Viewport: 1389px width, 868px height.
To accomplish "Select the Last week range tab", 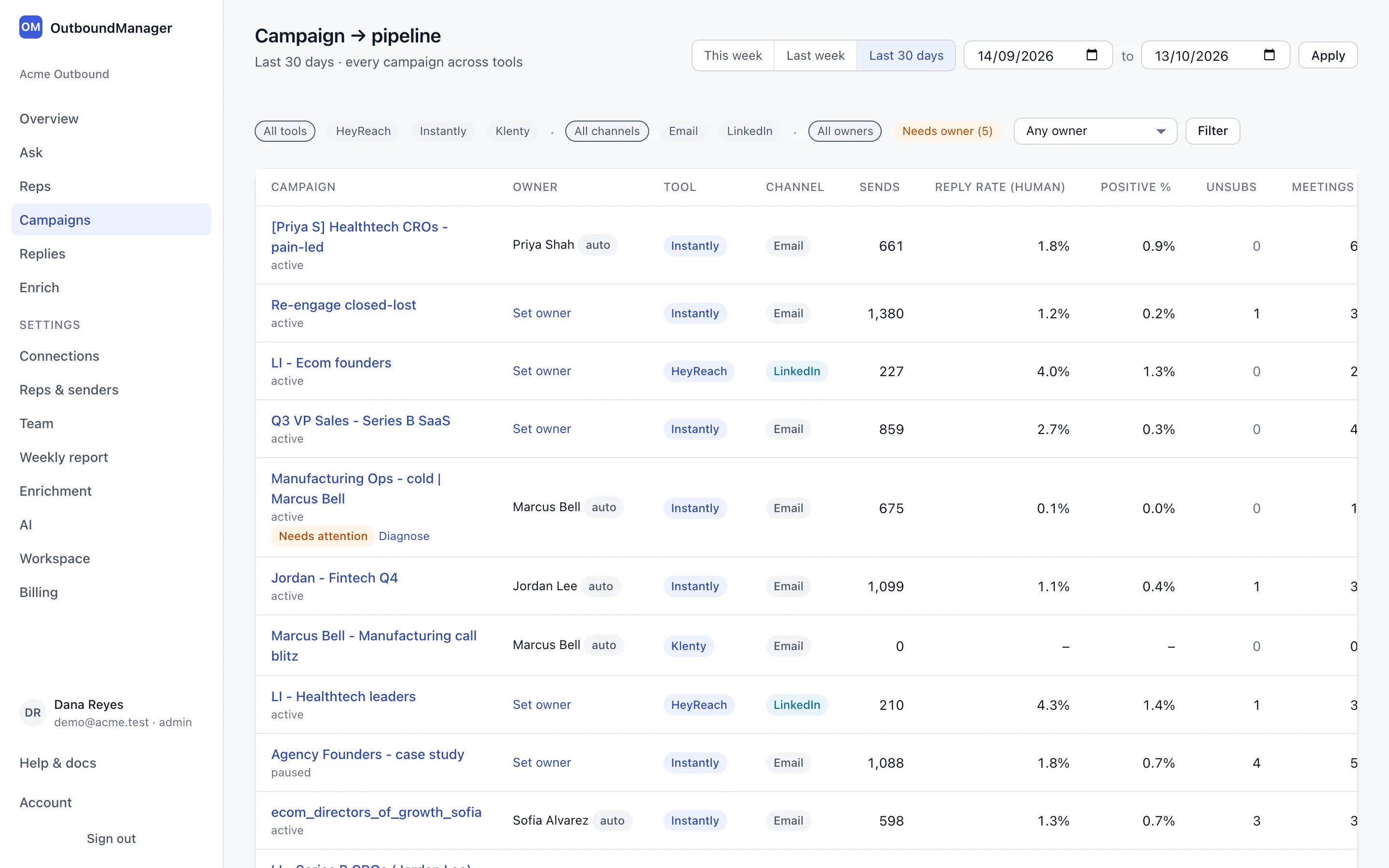I will [x=815, y=55].
